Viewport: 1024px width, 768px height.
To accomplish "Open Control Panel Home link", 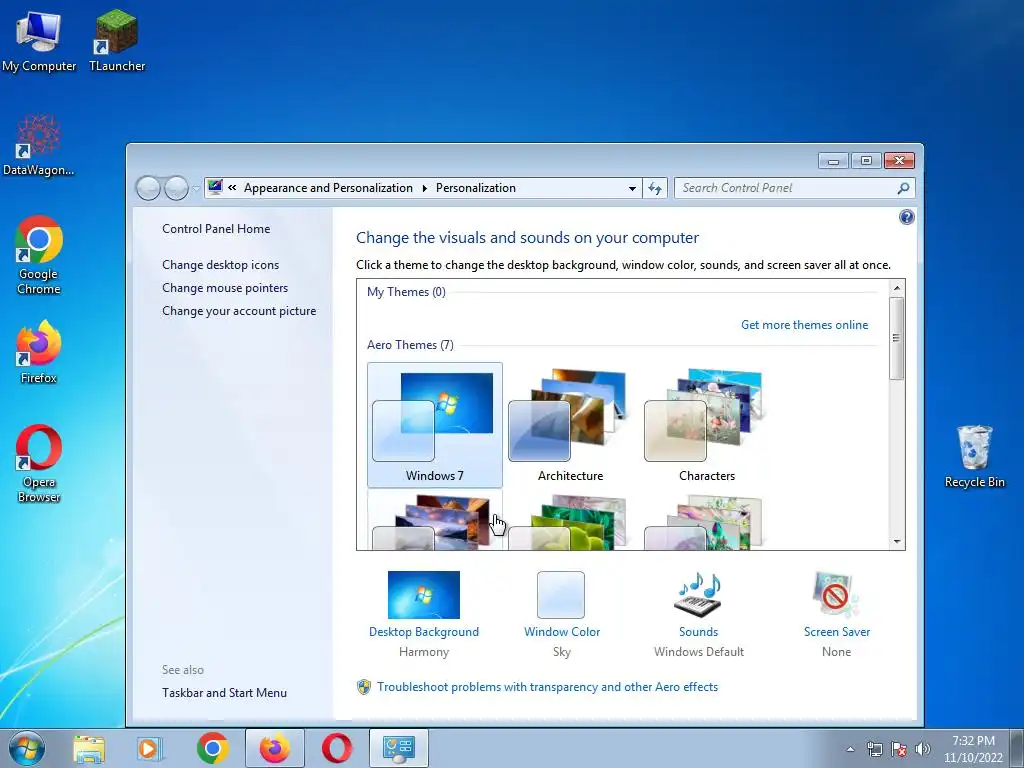I will (x=216, y=229).
